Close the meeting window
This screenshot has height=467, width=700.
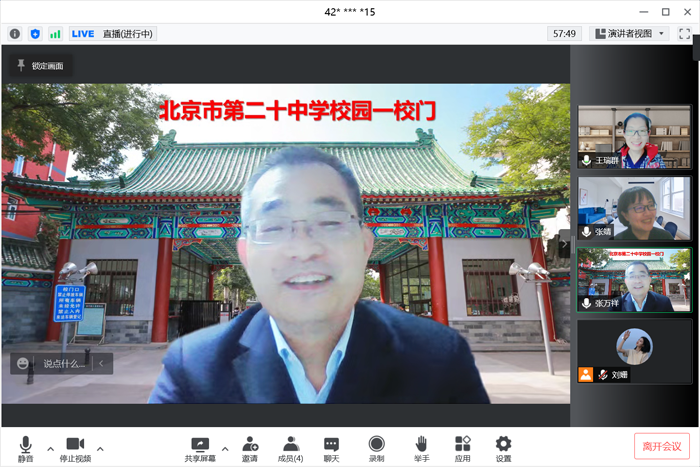(x=688, y=12)
